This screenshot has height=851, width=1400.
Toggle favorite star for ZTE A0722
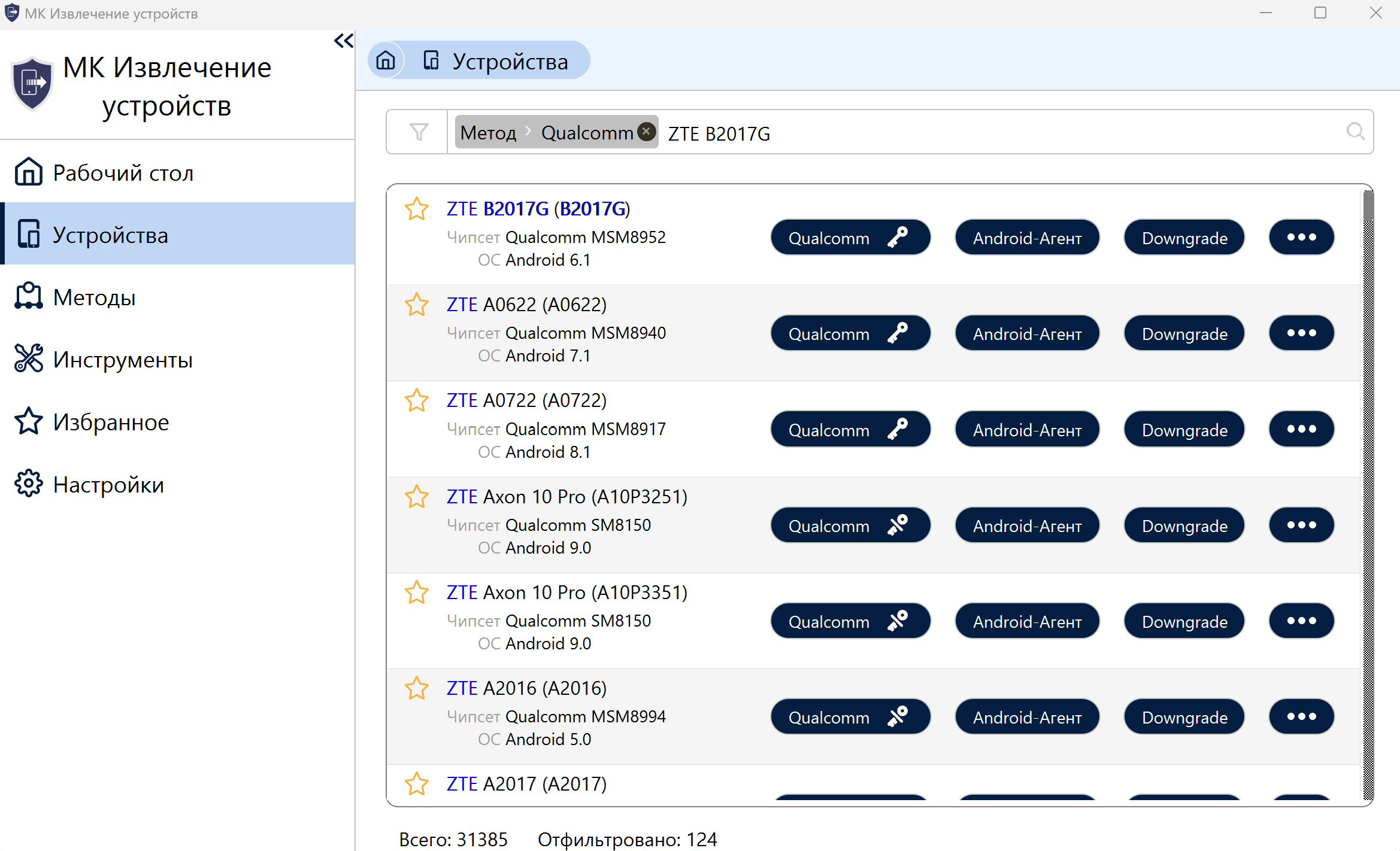click(x=417, y=400)
